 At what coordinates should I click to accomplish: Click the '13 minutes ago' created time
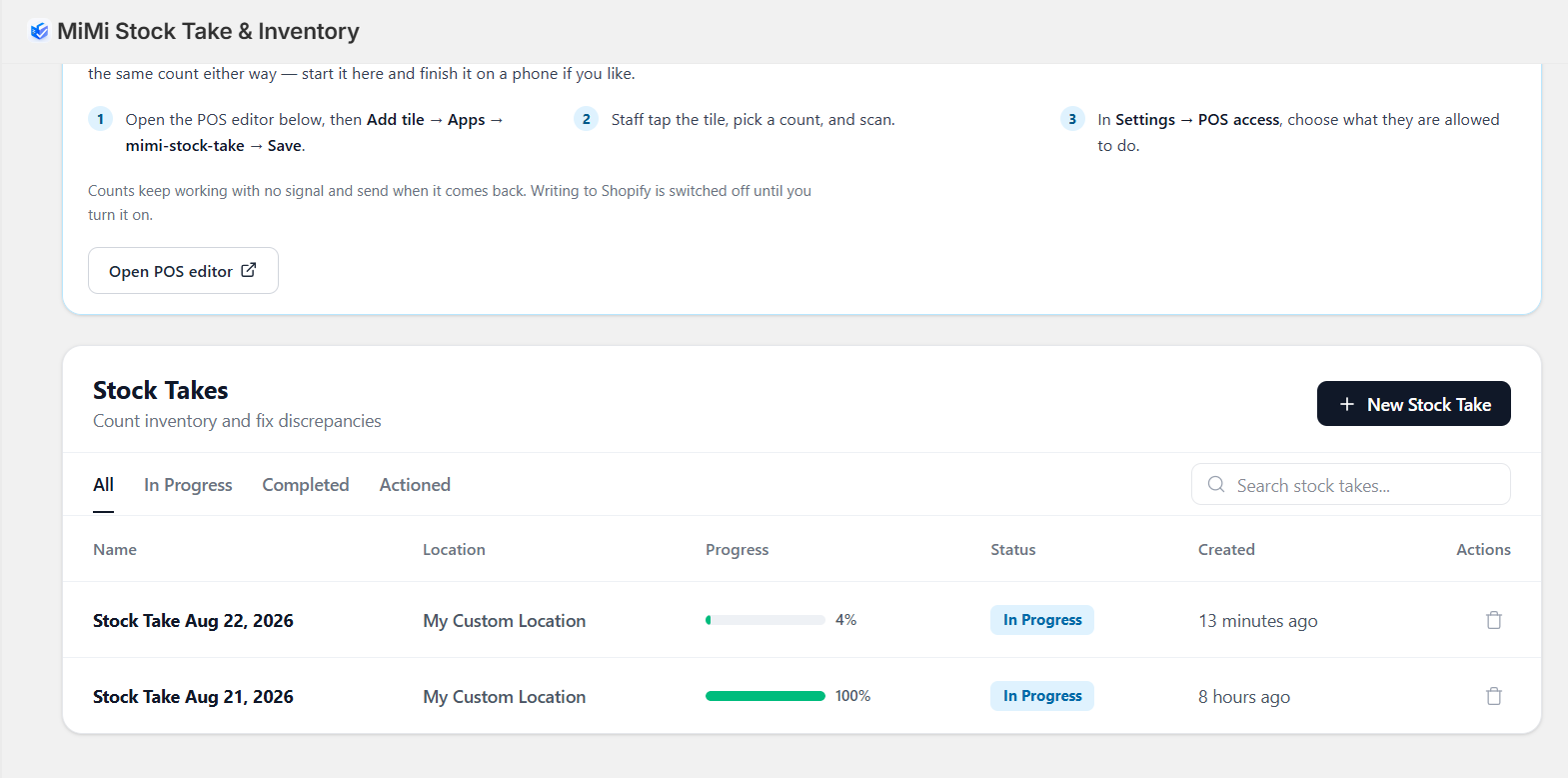coord(1258,621)
